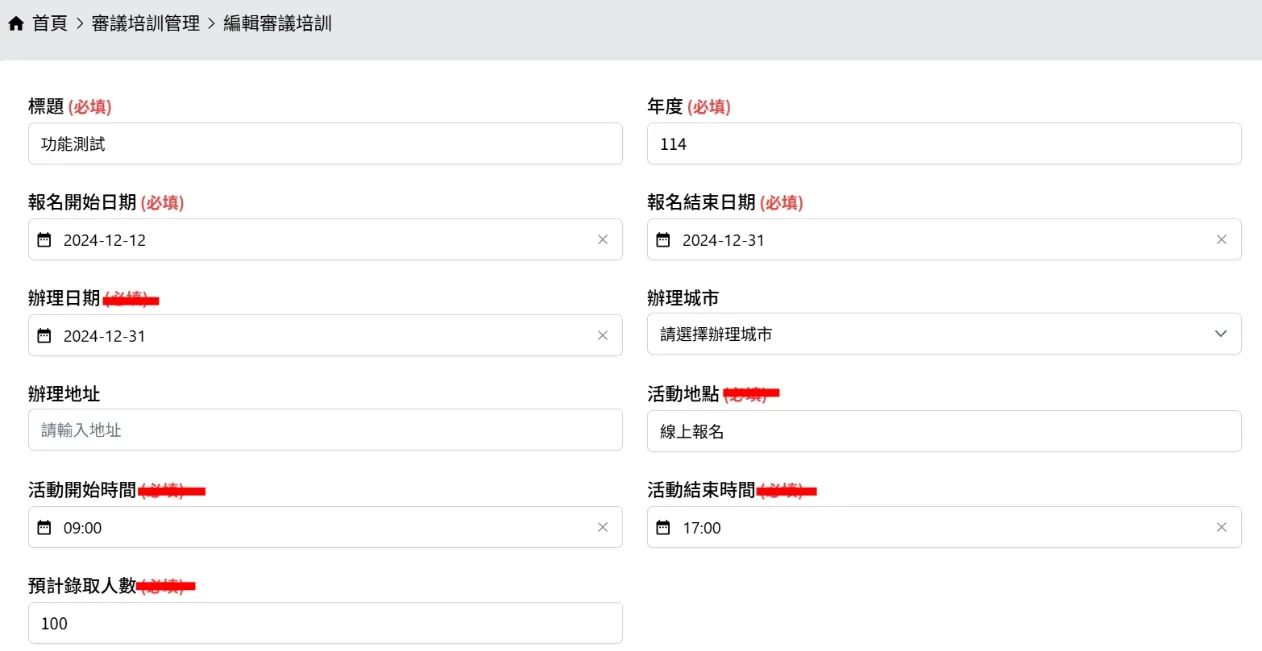Click calendar icon in 報名開始日期 field

[x=44, y=240]
